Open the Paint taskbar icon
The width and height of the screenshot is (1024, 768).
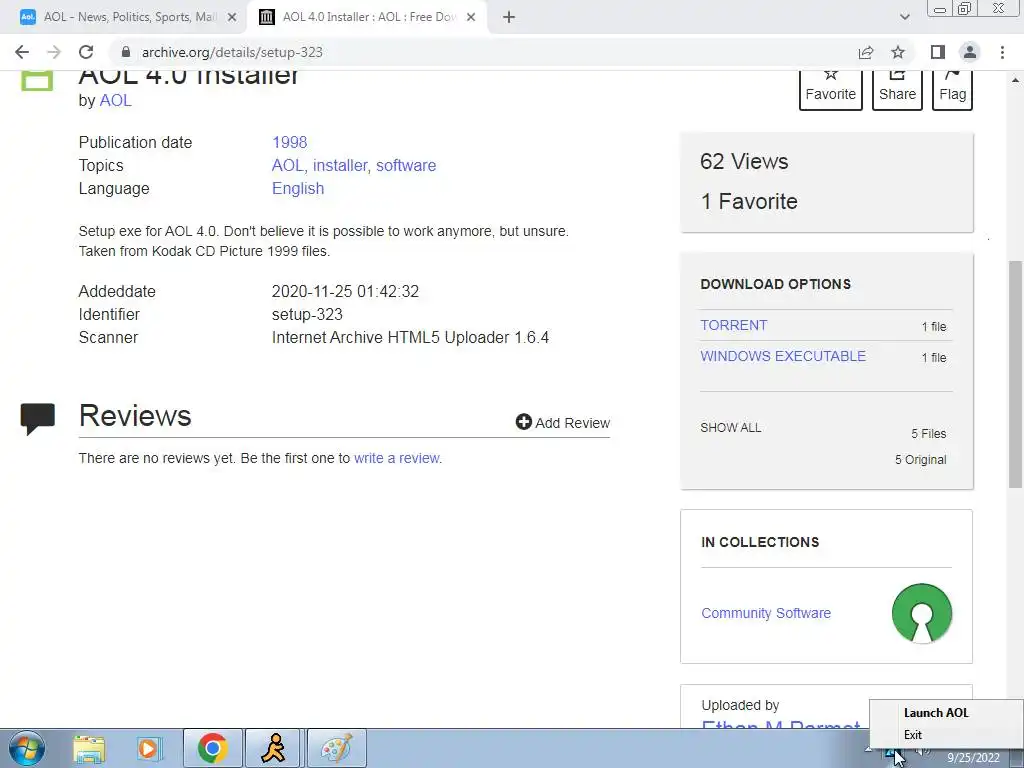click(x=337, y=748)
